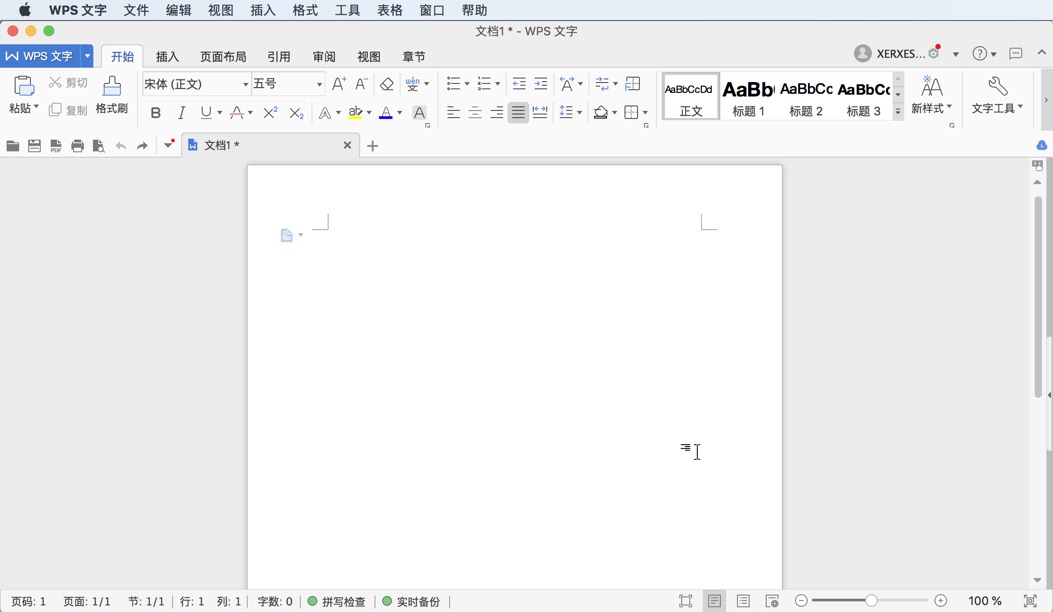Apply the 标题 1 style

(747, 95)
